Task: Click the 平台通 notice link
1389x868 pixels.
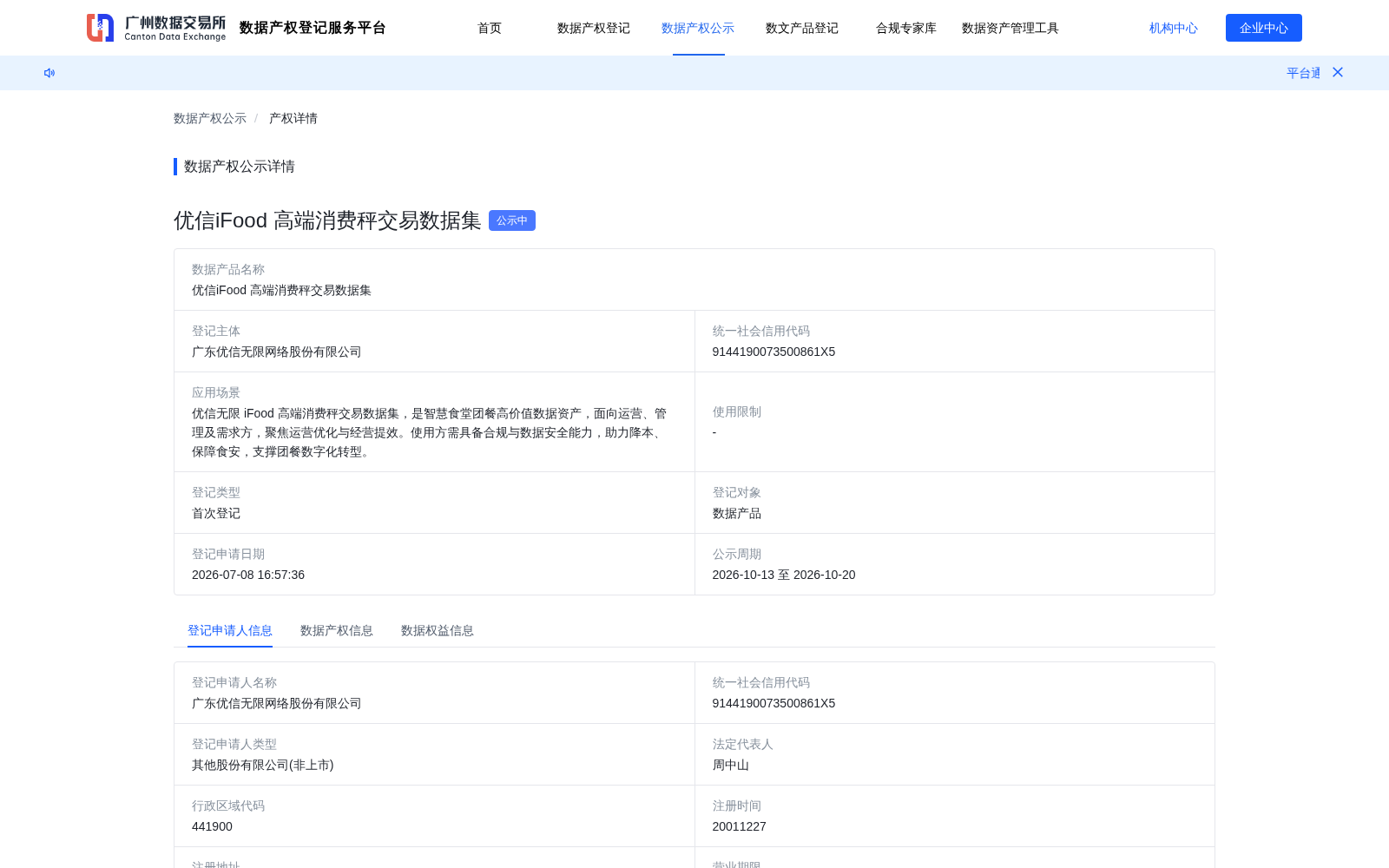Action: (1303, 73)
